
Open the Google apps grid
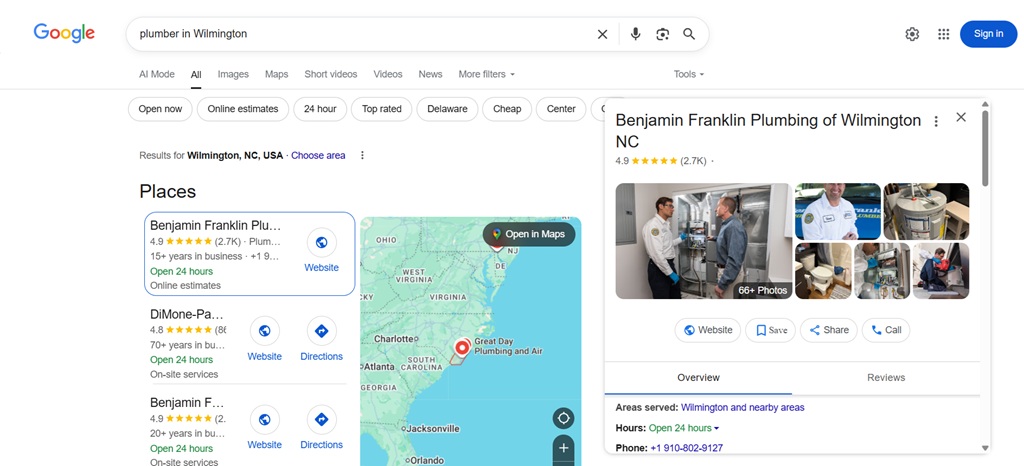coord(944,34)
